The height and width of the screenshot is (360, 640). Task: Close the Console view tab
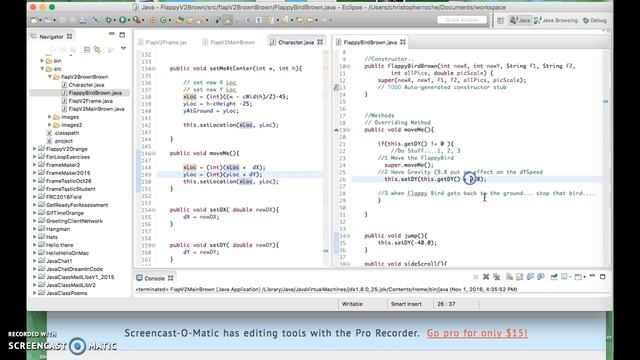(171, 278)
